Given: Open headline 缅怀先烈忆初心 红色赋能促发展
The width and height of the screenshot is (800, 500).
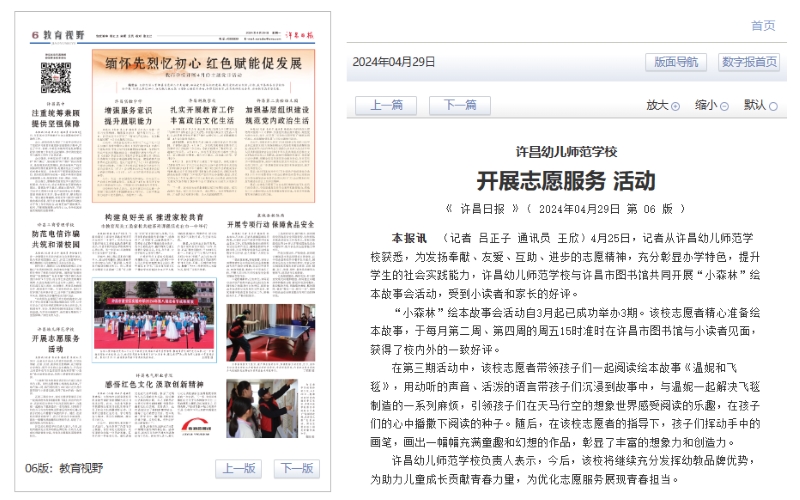Looking at the screenshot, I should click(x=204, y=62).
